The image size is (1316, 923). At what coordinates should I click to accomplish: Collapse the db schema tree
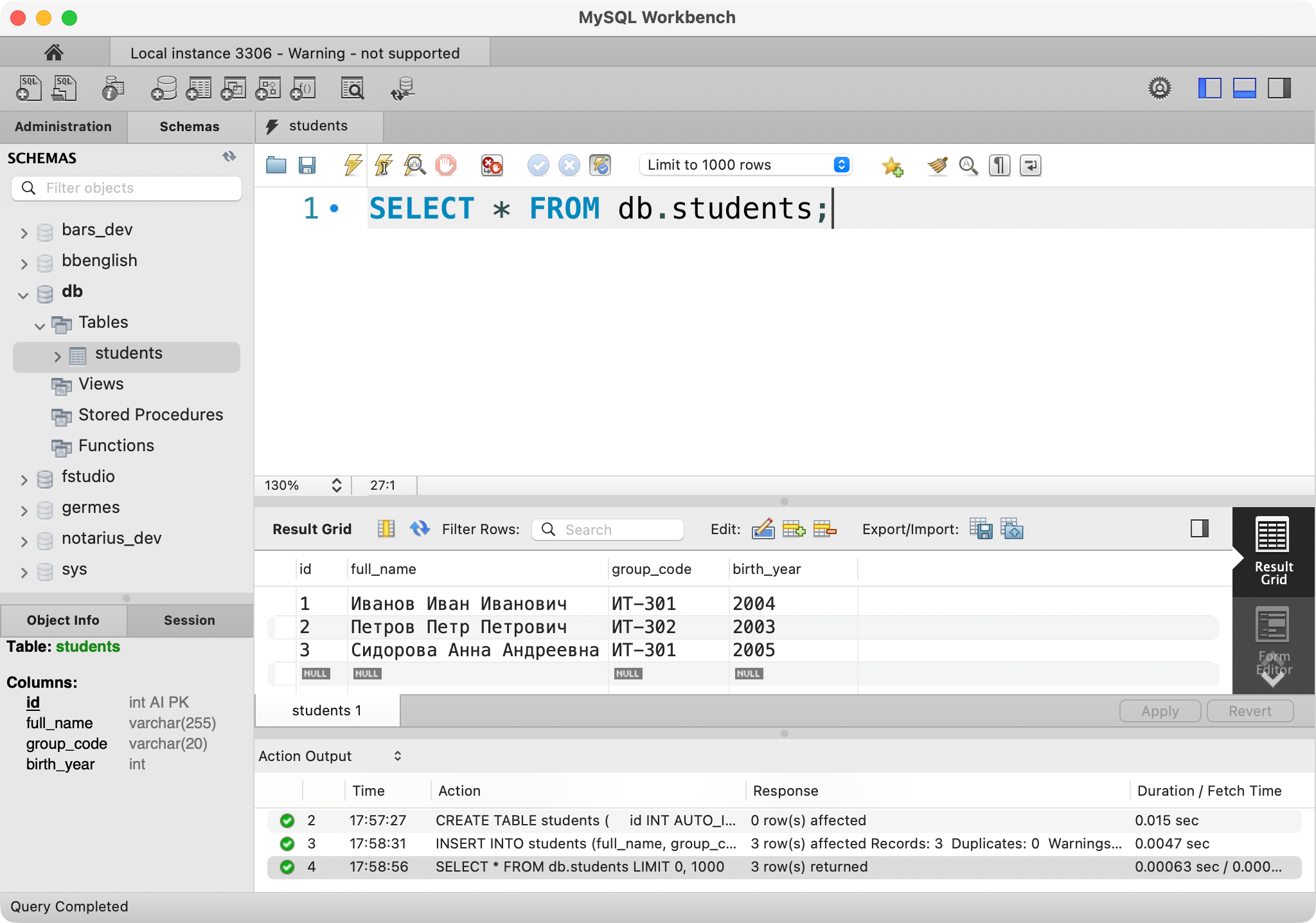coord(23,295)
